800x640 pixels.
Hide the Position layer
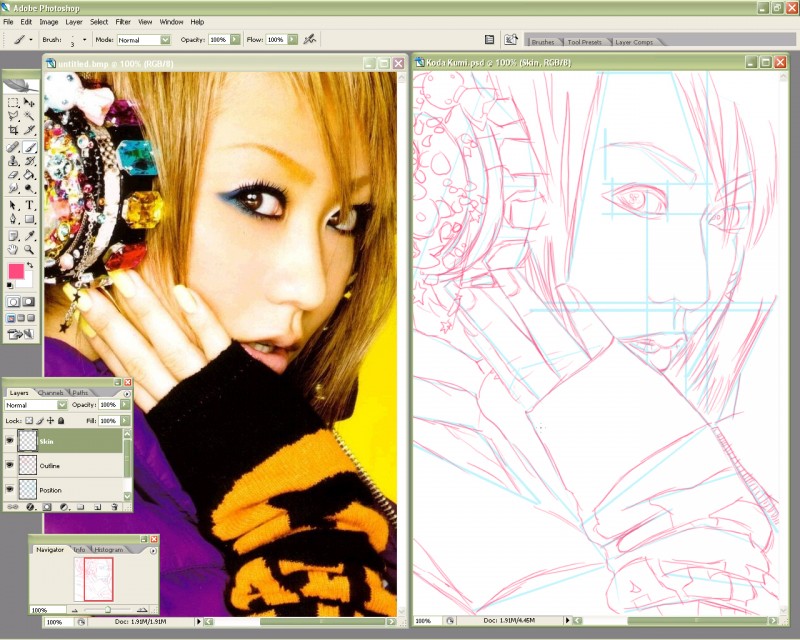[10, 489]
